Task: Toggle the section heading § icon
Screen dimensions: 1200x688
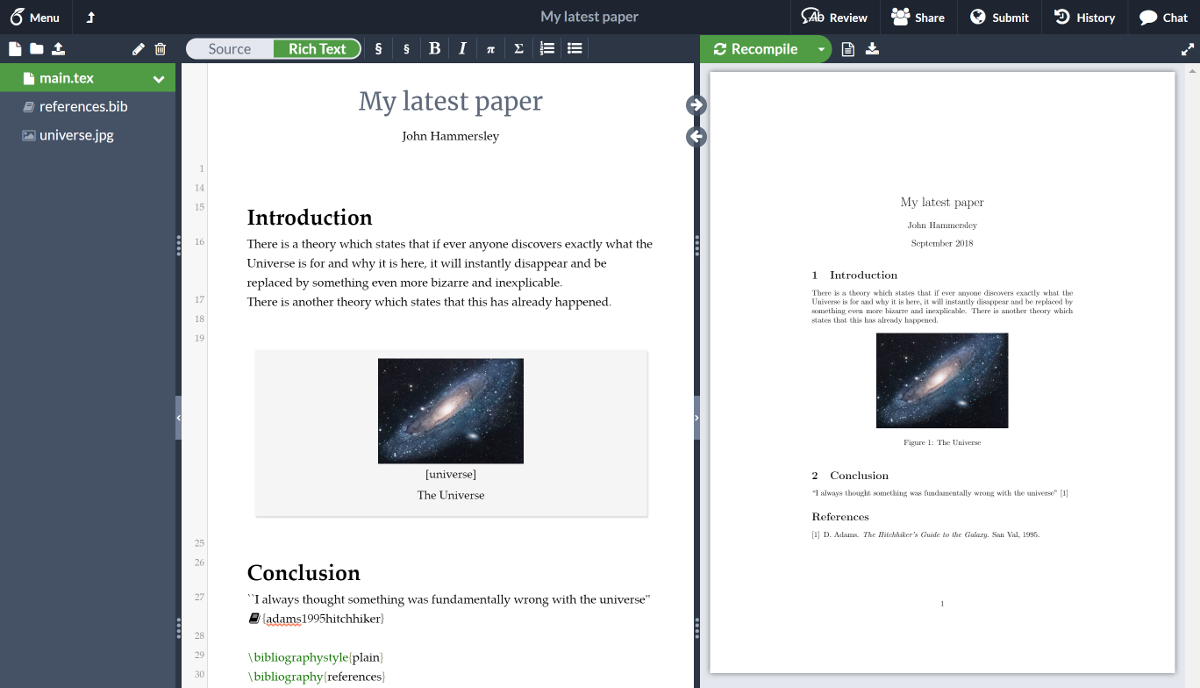Action: (x=378, y=48)
